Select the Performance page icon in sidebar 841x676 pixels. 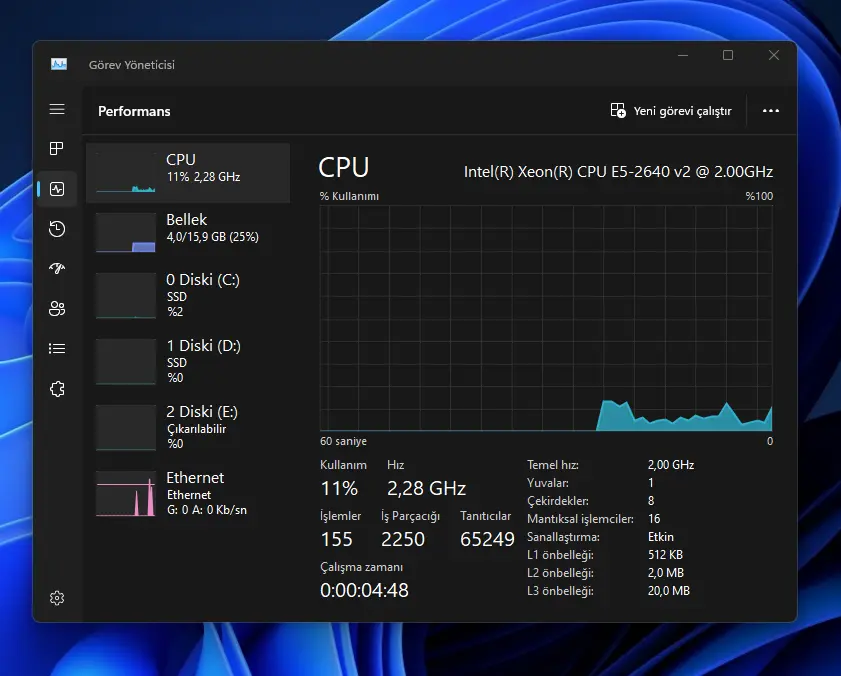(57, 189)
